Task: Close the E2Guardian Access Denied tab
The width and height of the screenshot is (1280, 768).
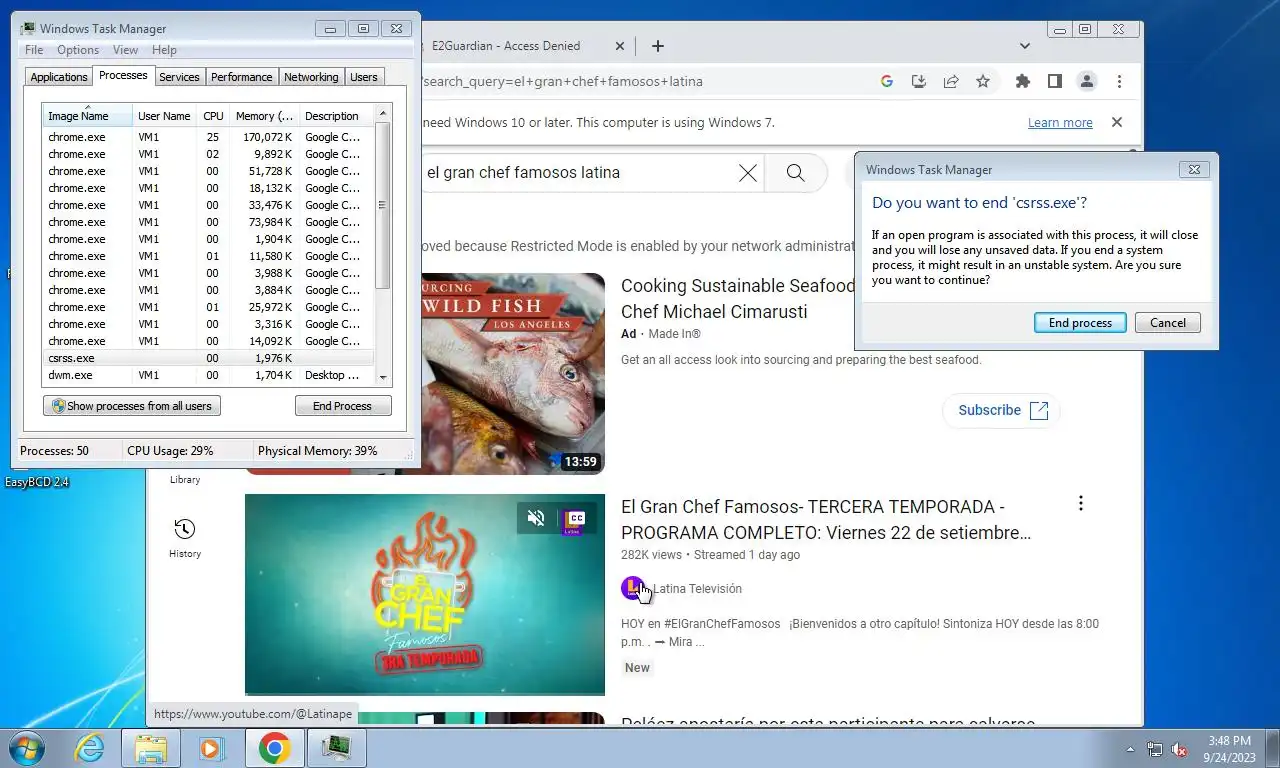Action: (619, 46)
